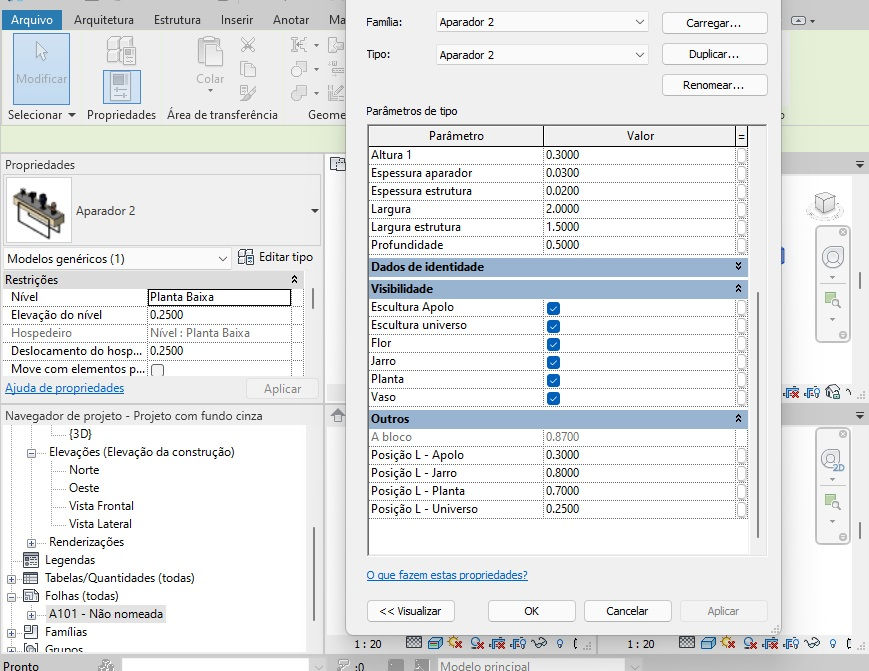
Task: Click the Colar clipboard icon
Action: [x=210, y=53]
